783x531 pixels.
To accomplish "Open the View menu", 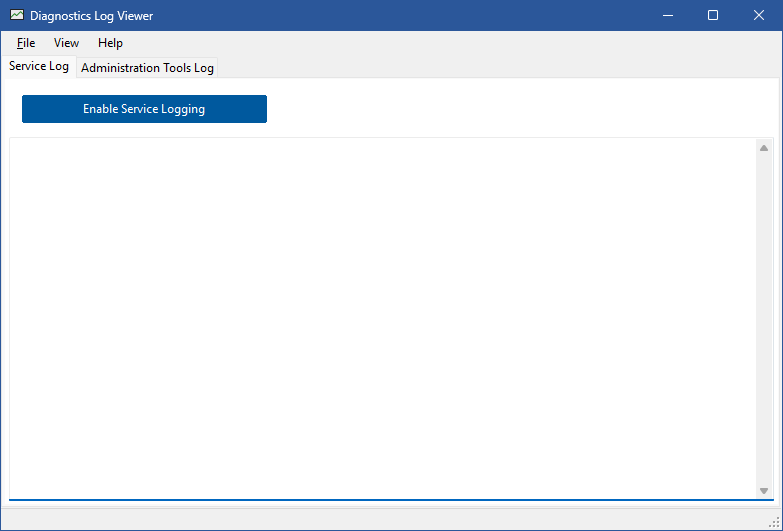I will pos(66,43).
